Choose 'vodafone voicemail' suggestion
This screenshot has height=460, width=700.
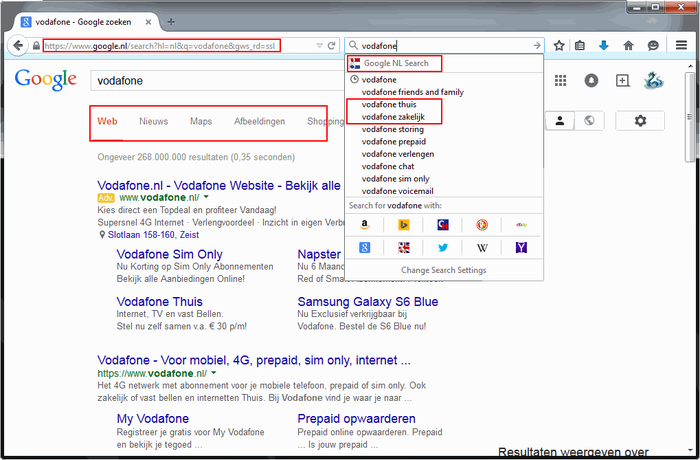(x=444, y=191)
